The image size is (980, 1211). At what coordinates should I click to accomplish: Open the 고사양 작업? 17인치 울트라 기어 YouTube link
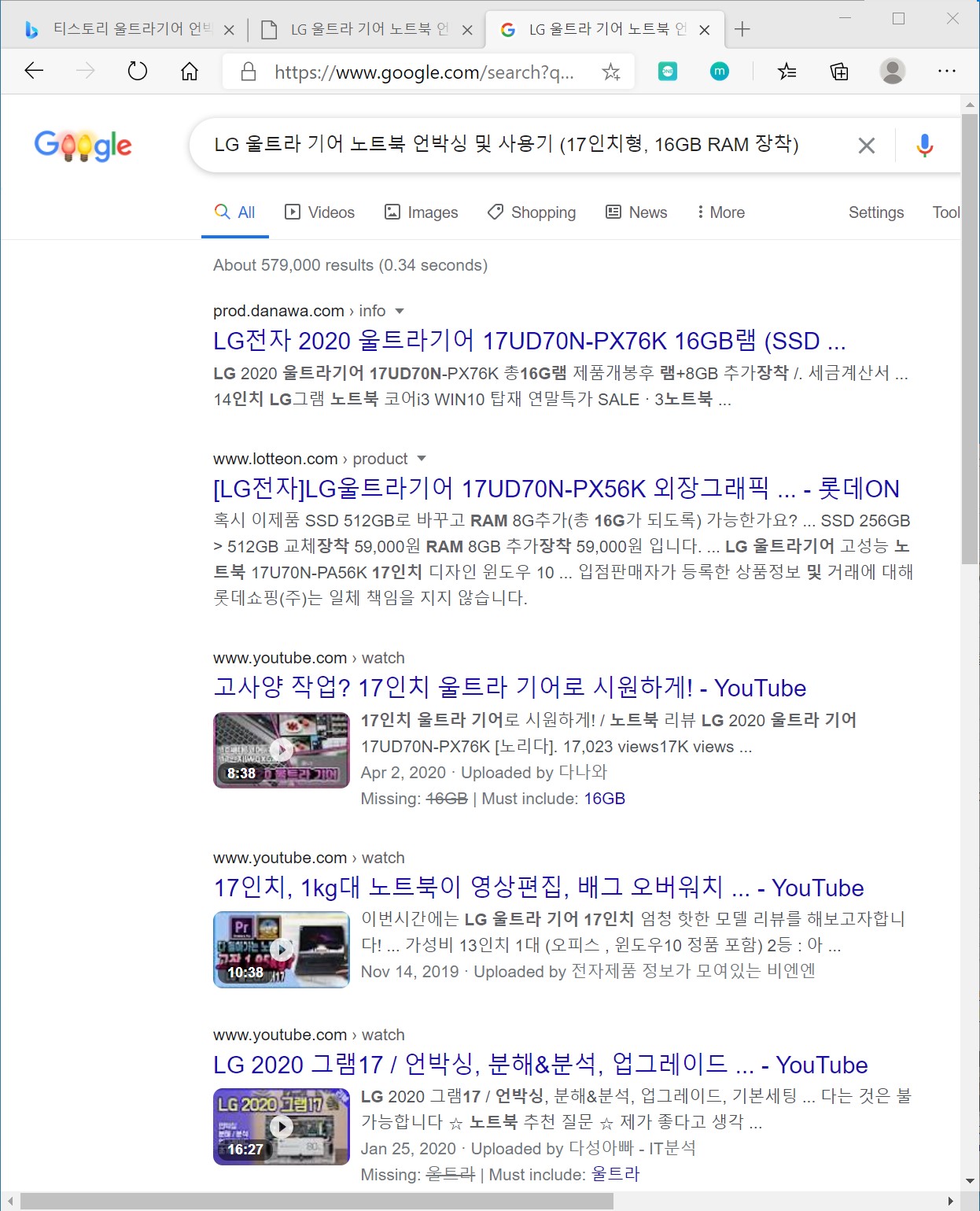510,688
